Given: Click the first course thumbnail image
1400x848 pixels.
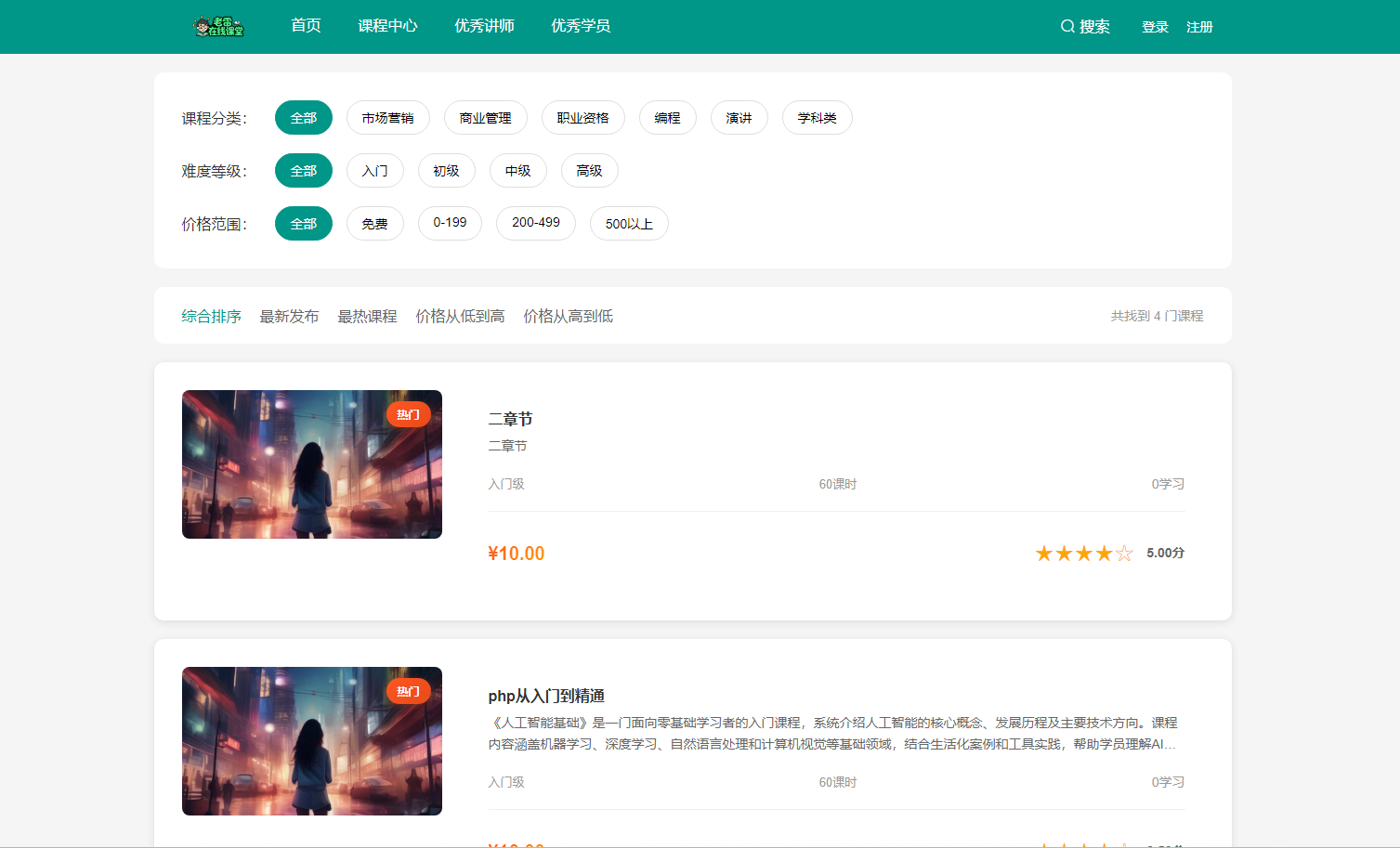Looking at the screenshot, I should (311, 464).
